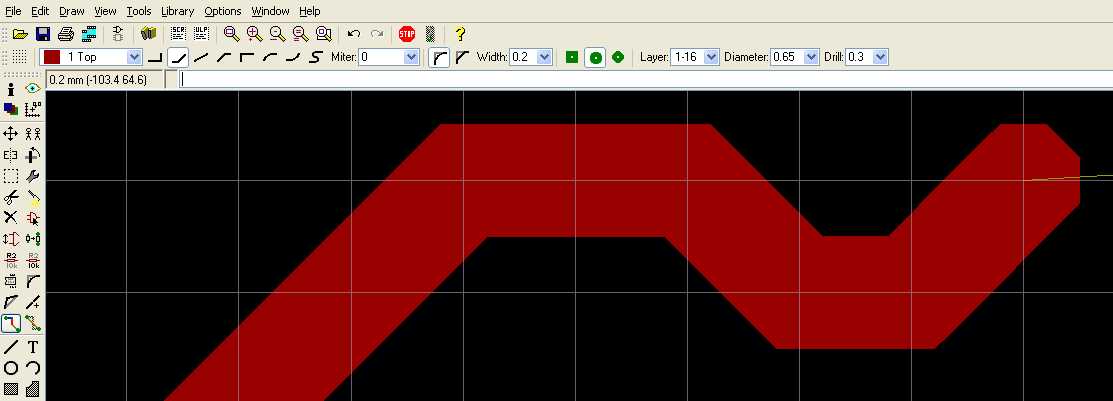Image resolution: width=1113 pixels, height=401 pixels.
Task: Select the Move tool with crossed arrows
Action: coord(11,133)
